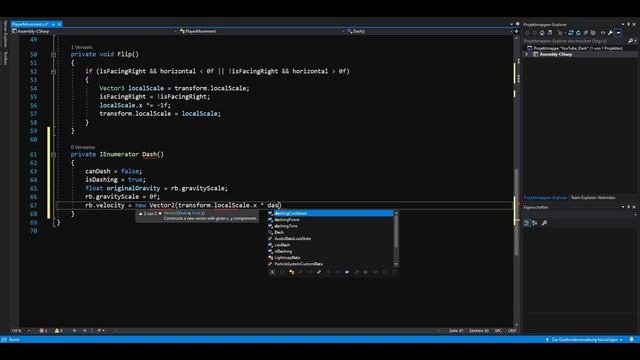The image size is (640, 360).
Task: Select Assembly-CSharp in Solution Explorer
Action: click(556, 54)
